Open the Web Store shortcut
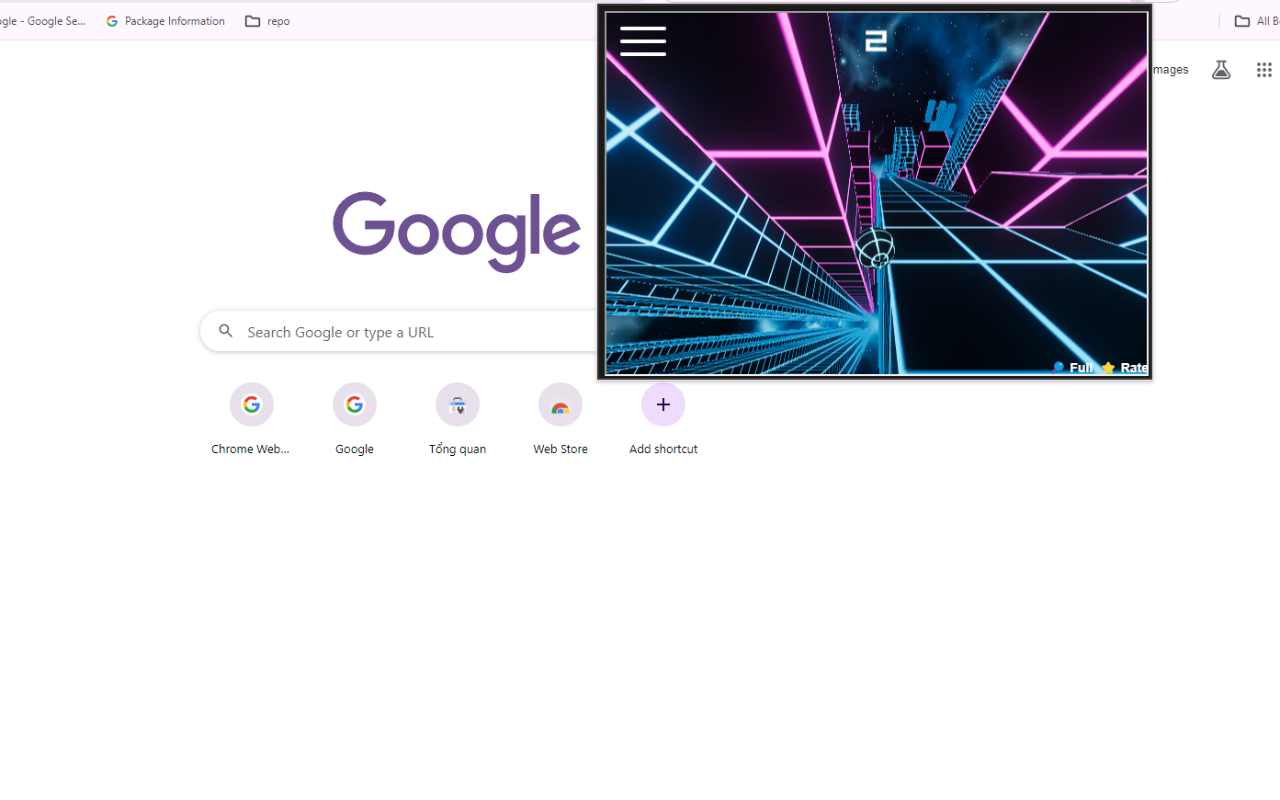1280x800 pixels. [560, 419]
